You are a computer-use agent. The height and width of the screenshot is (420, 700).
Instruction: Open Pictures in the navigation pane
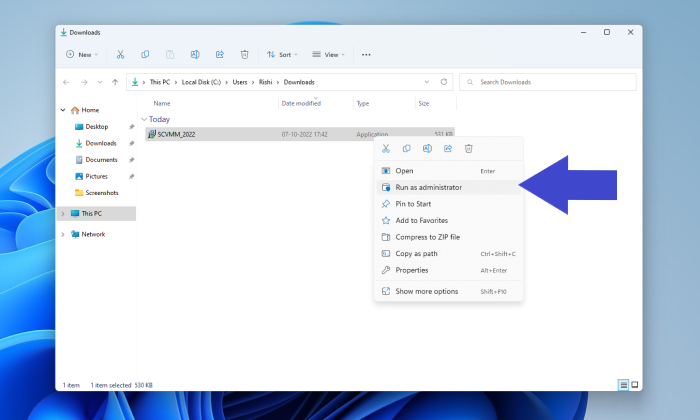click(96, 176)
